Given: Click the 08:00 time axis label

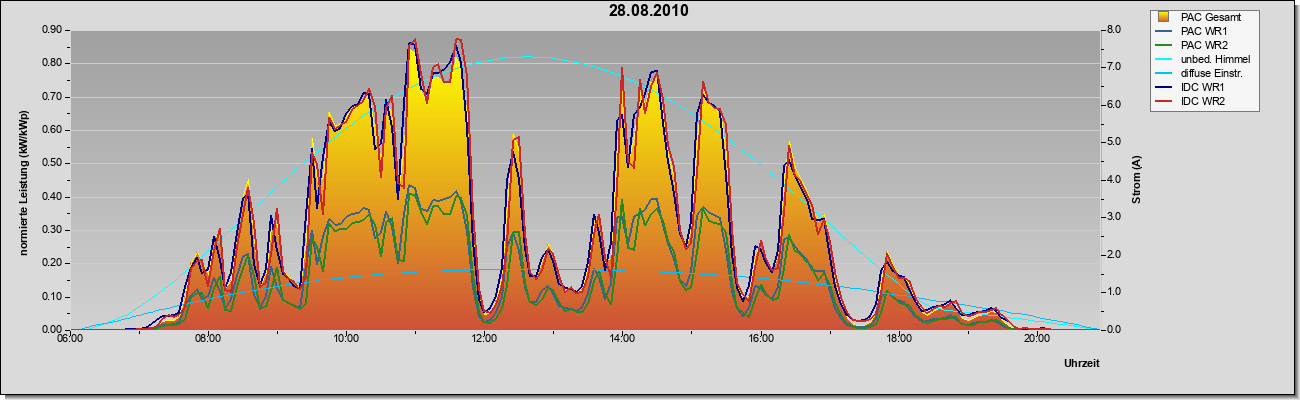Looking at the screenshot, I should click(x=207, y=339).
